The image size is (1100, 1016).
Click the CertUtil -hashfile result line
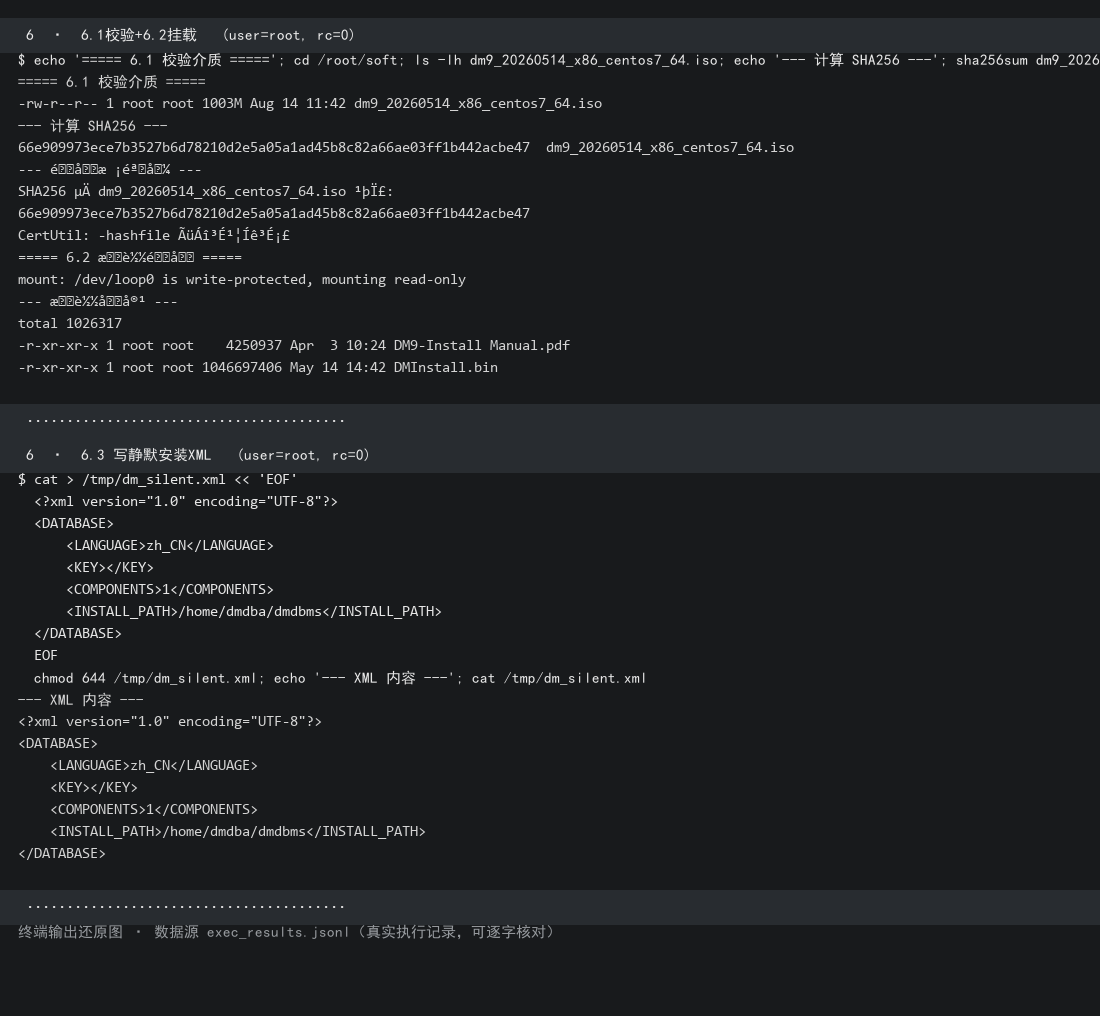point(154,235)
